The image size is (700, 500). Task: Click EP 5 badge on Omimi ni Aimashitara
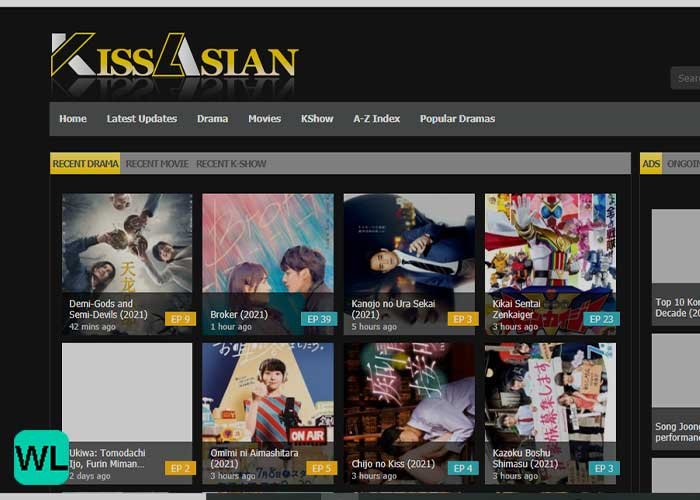pyautogui.click(x=321, y=468)
